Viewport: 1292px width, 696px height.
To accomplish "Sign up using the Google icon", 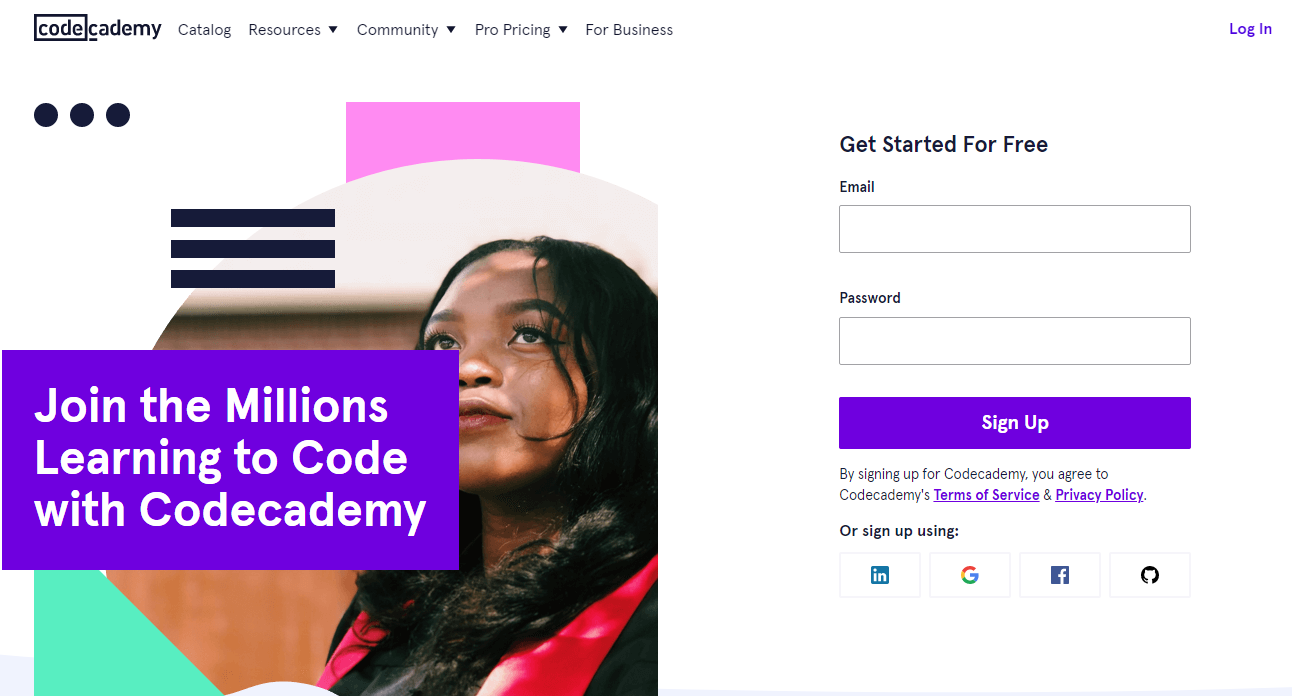I will (969, 575).
